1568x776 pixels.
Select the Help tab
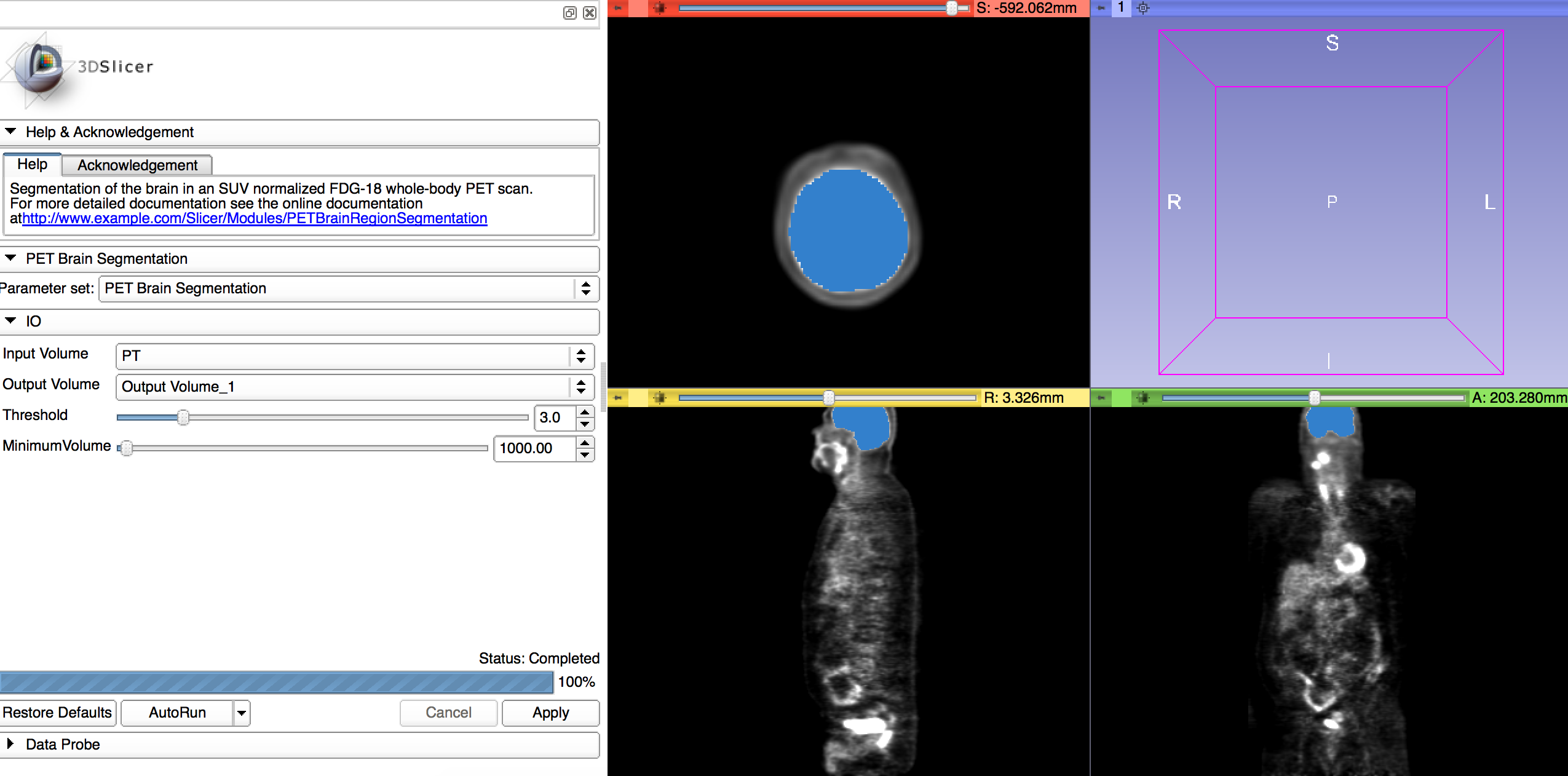32,164
